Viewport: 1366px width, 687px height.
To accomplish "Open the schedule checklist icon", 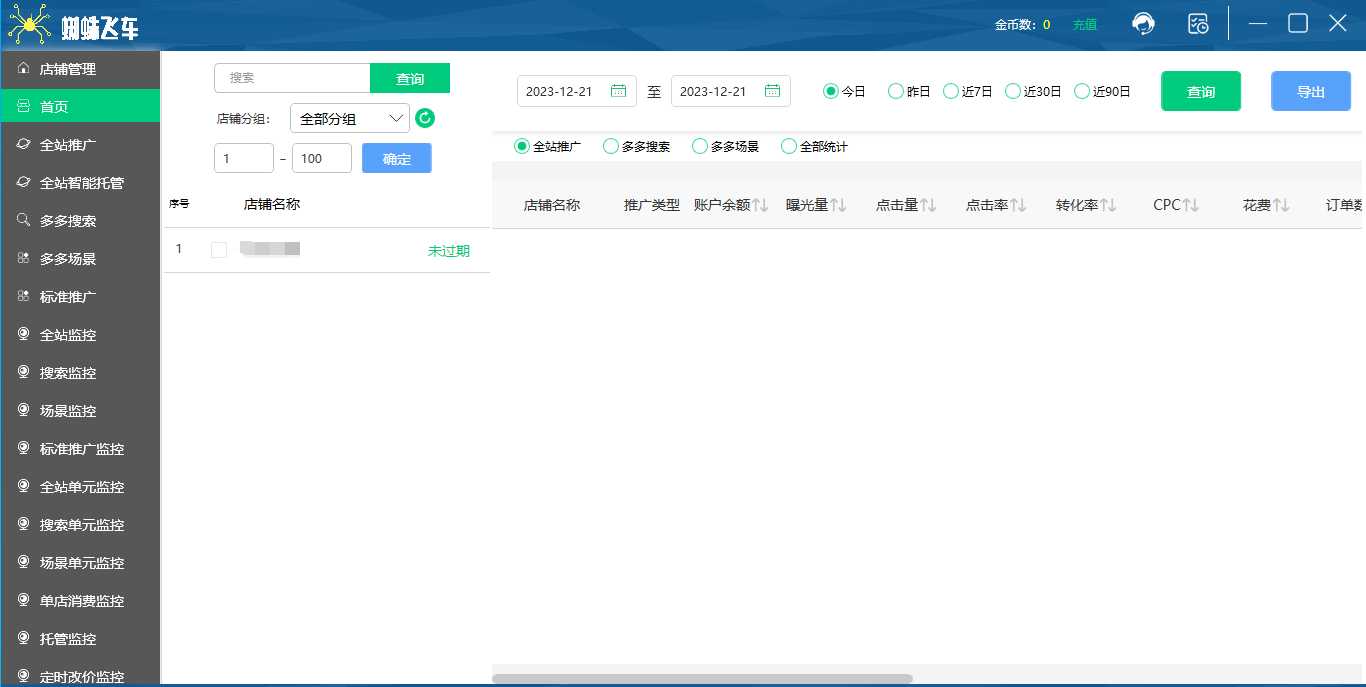I will (1198, 24).
